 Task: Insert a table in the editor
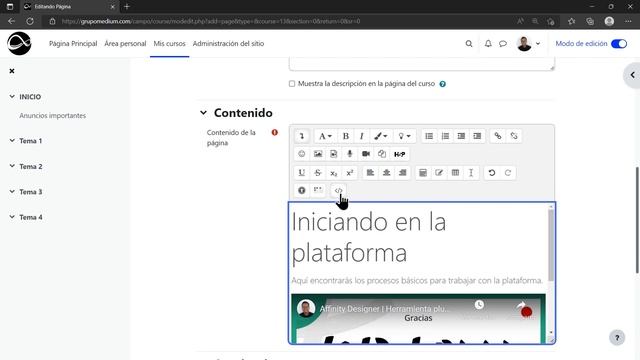[x=455, y=173]
